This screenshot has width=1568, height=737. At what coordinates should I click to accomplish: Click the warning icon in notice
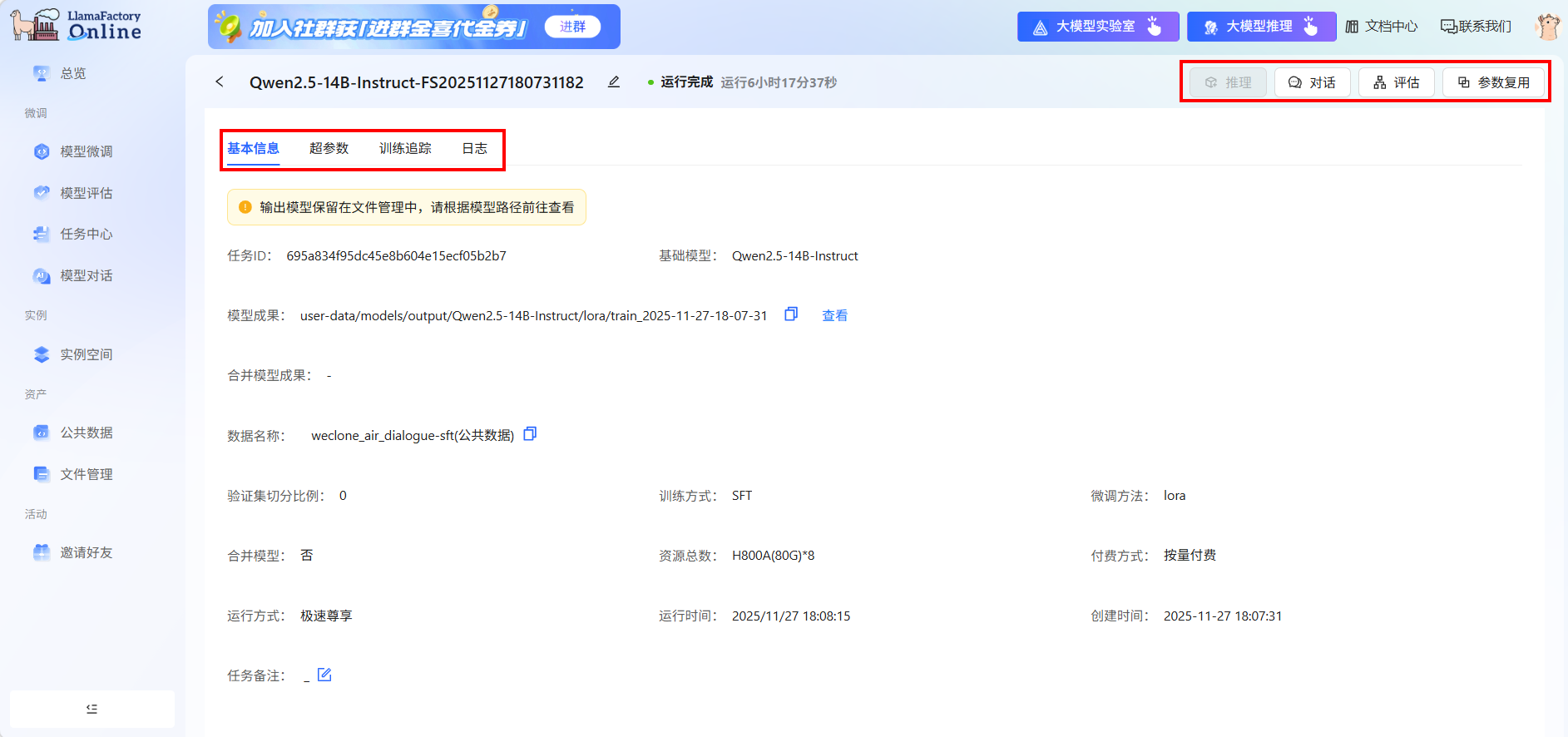point(245,207)
